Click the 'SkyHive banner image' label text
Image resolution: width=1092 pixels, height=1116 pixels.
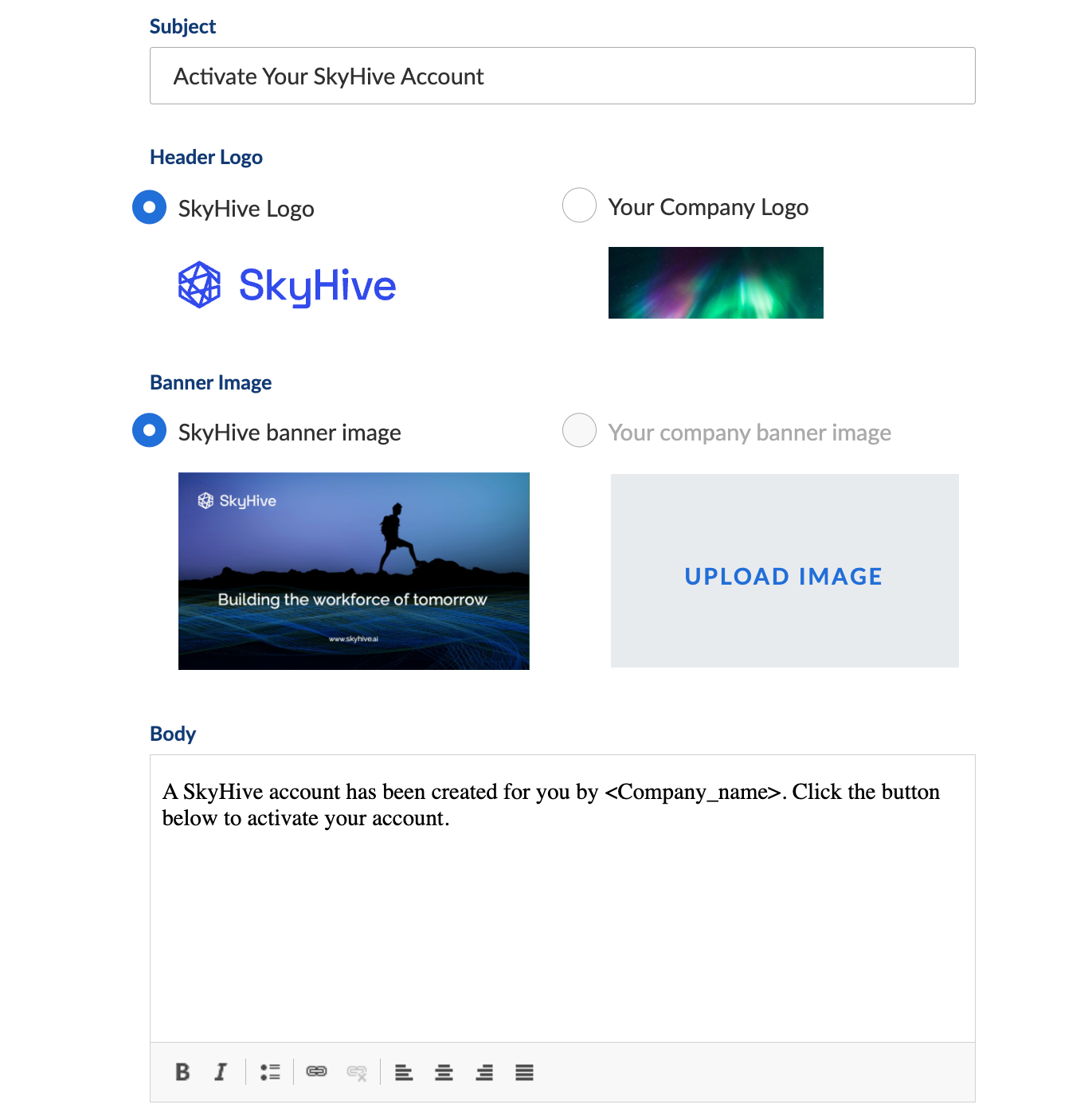(290, 433)
